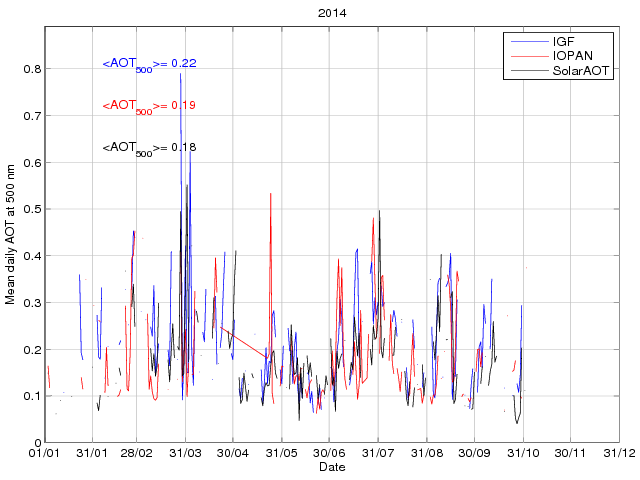
Task: Select the 31/03 x-axis tick label
Action: pyautogui.click(x=185, y=454)
